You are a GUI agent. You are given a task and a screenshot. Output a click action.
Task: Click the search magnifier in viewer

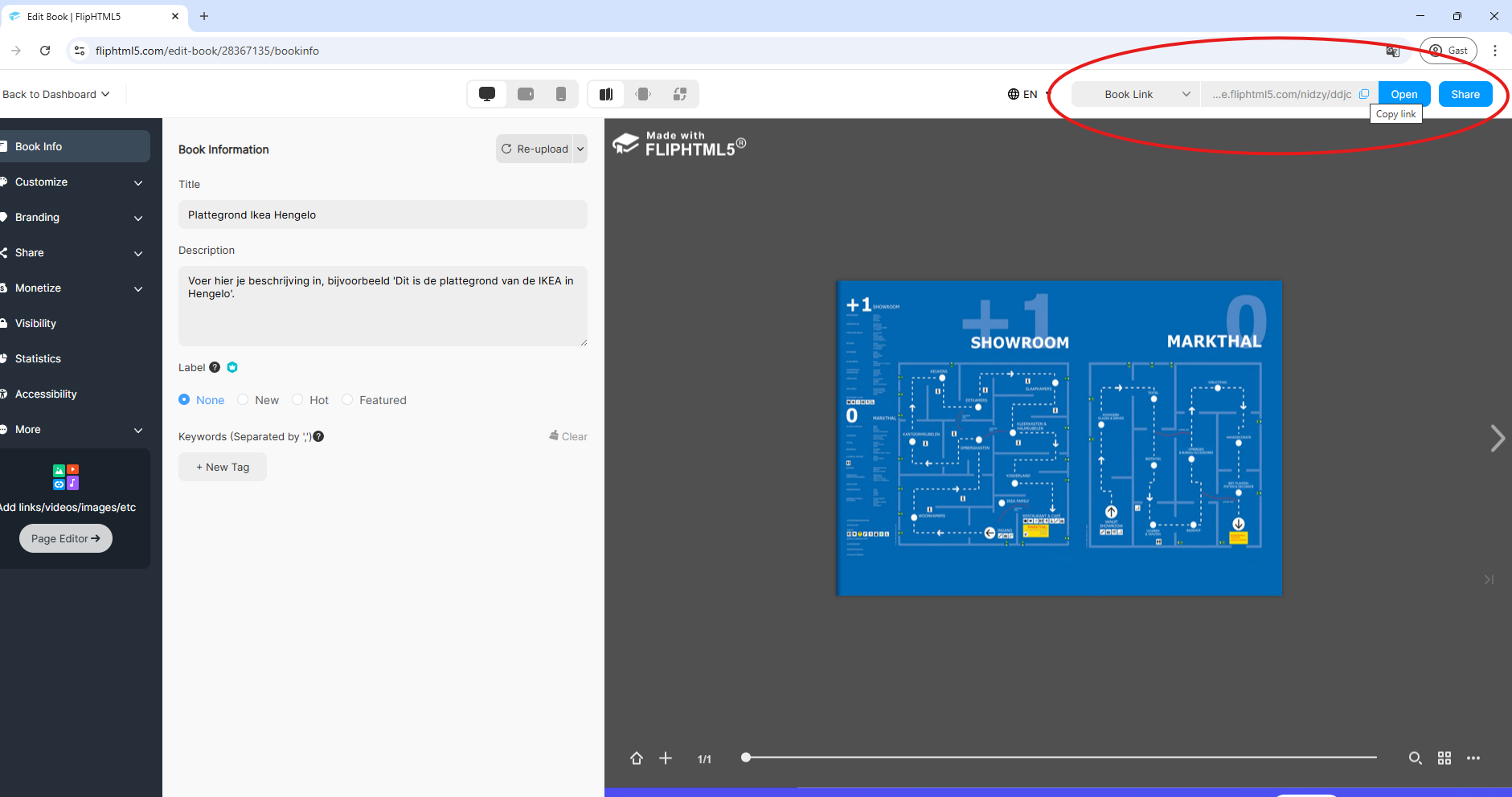point(1415,758)
